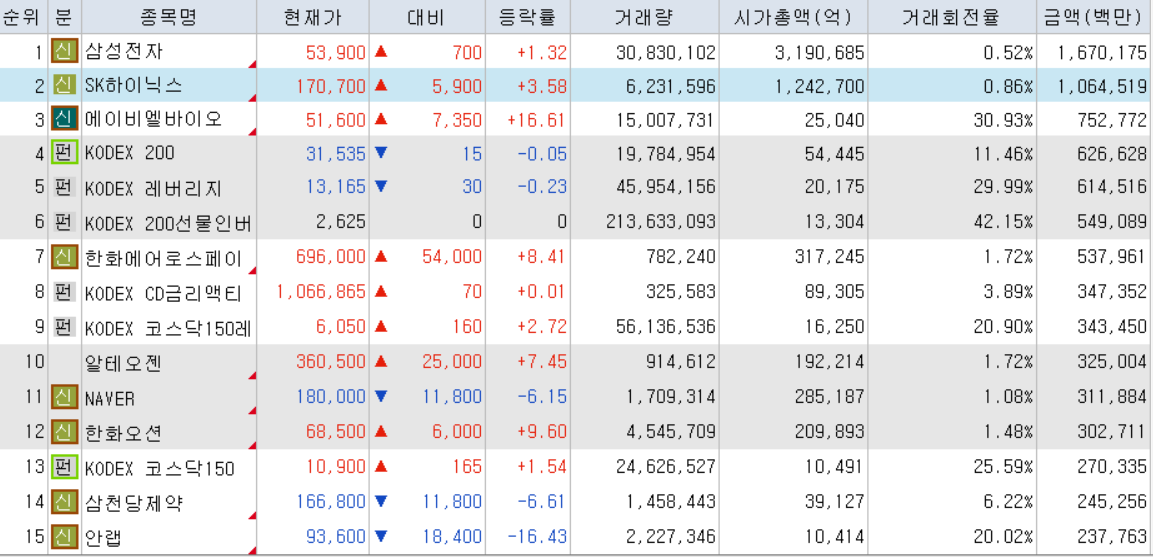This screenshot has height=557, width=1153.
Task: Click the 신 badge beside 삼천당제약
Action: pyautogui.click(x=65, y=502)
